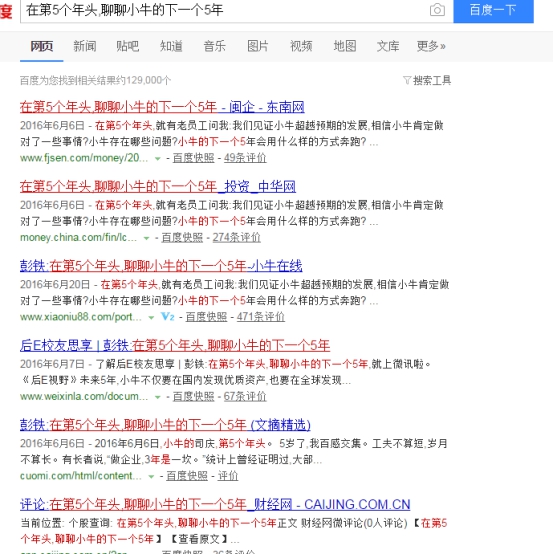Open the 财经网 CAIJING.COM.CN result title
This screenshot has width=554, height=554.
[215, 504]
